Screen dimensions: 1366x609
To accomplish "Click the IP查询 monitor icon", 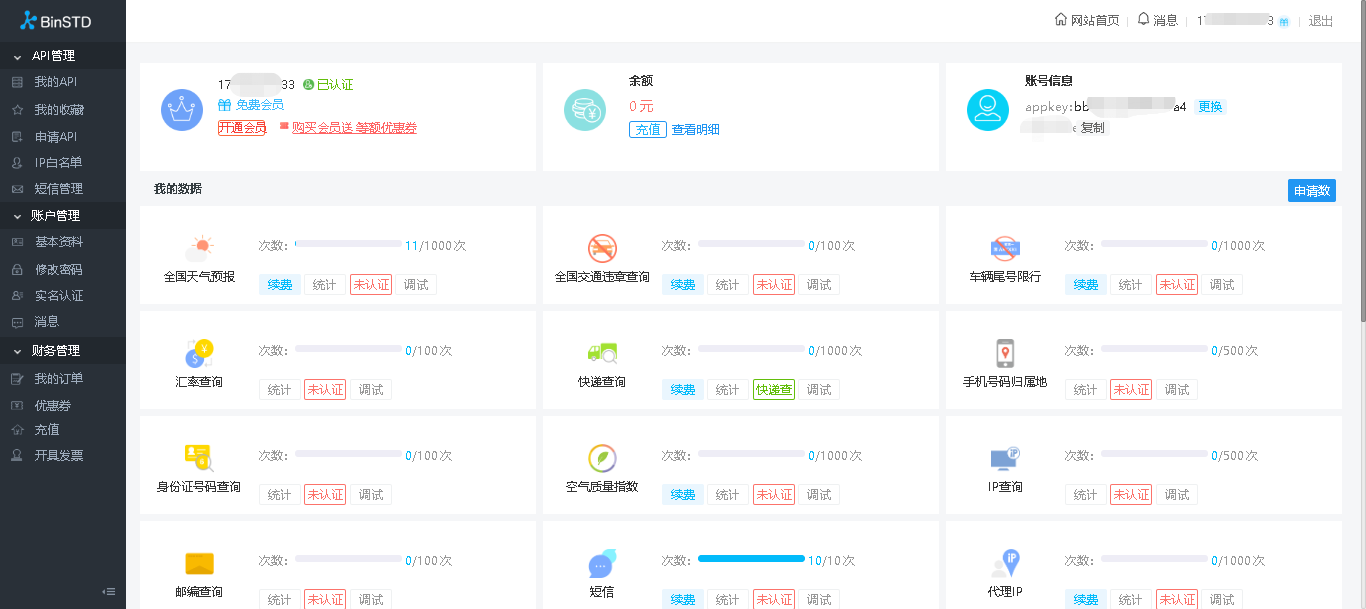I will [1005, 458].
